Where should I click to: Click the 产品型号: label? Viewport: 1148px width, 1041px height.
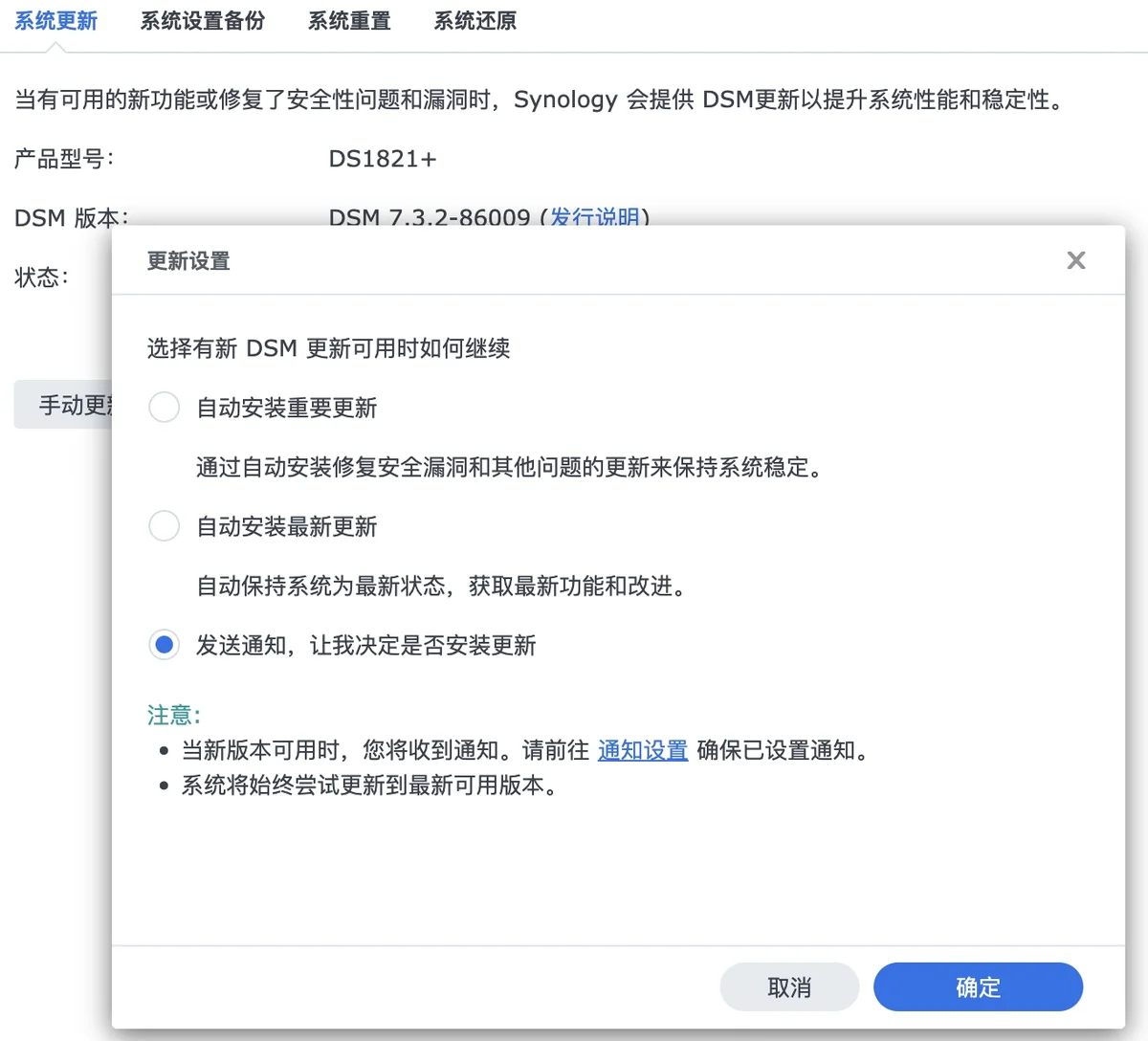tap(64, 159)
